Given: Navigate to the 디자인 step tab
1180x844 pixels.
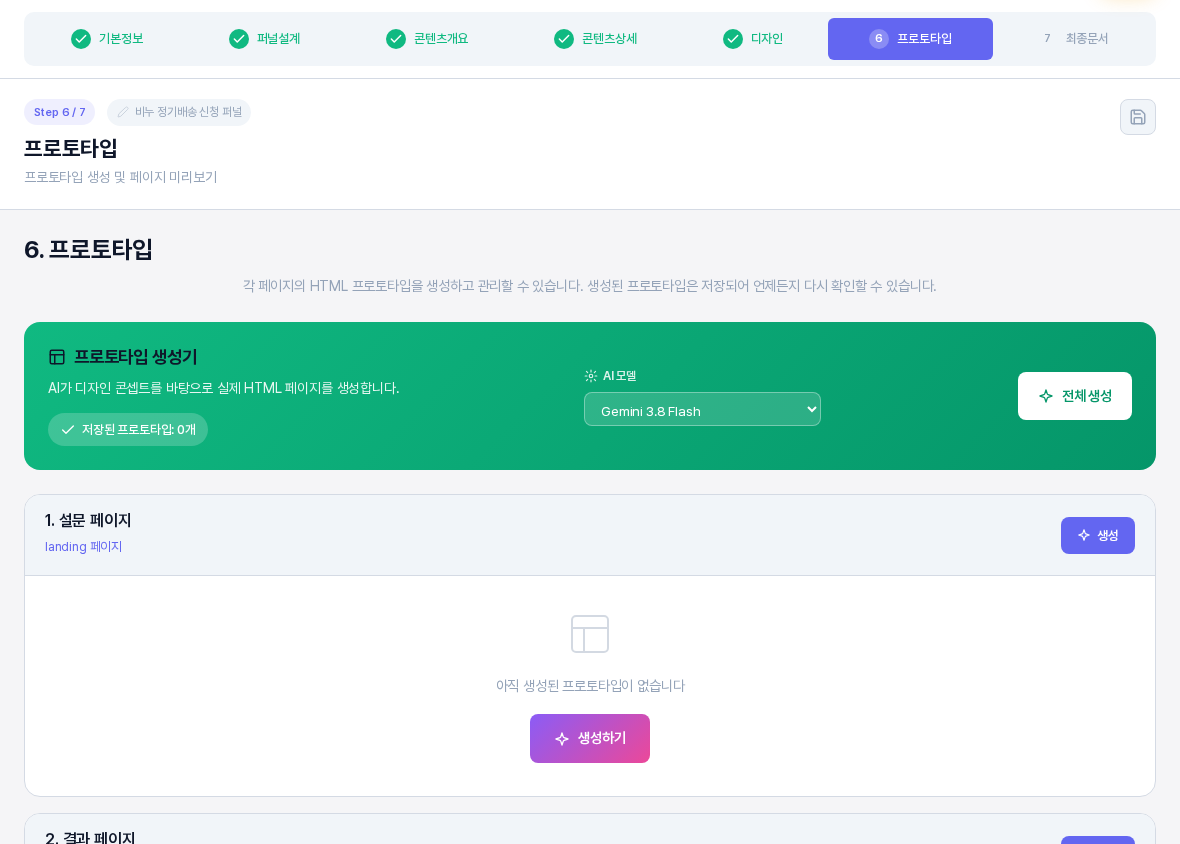Looking at the screenshot, I should (x=753, y=38).
